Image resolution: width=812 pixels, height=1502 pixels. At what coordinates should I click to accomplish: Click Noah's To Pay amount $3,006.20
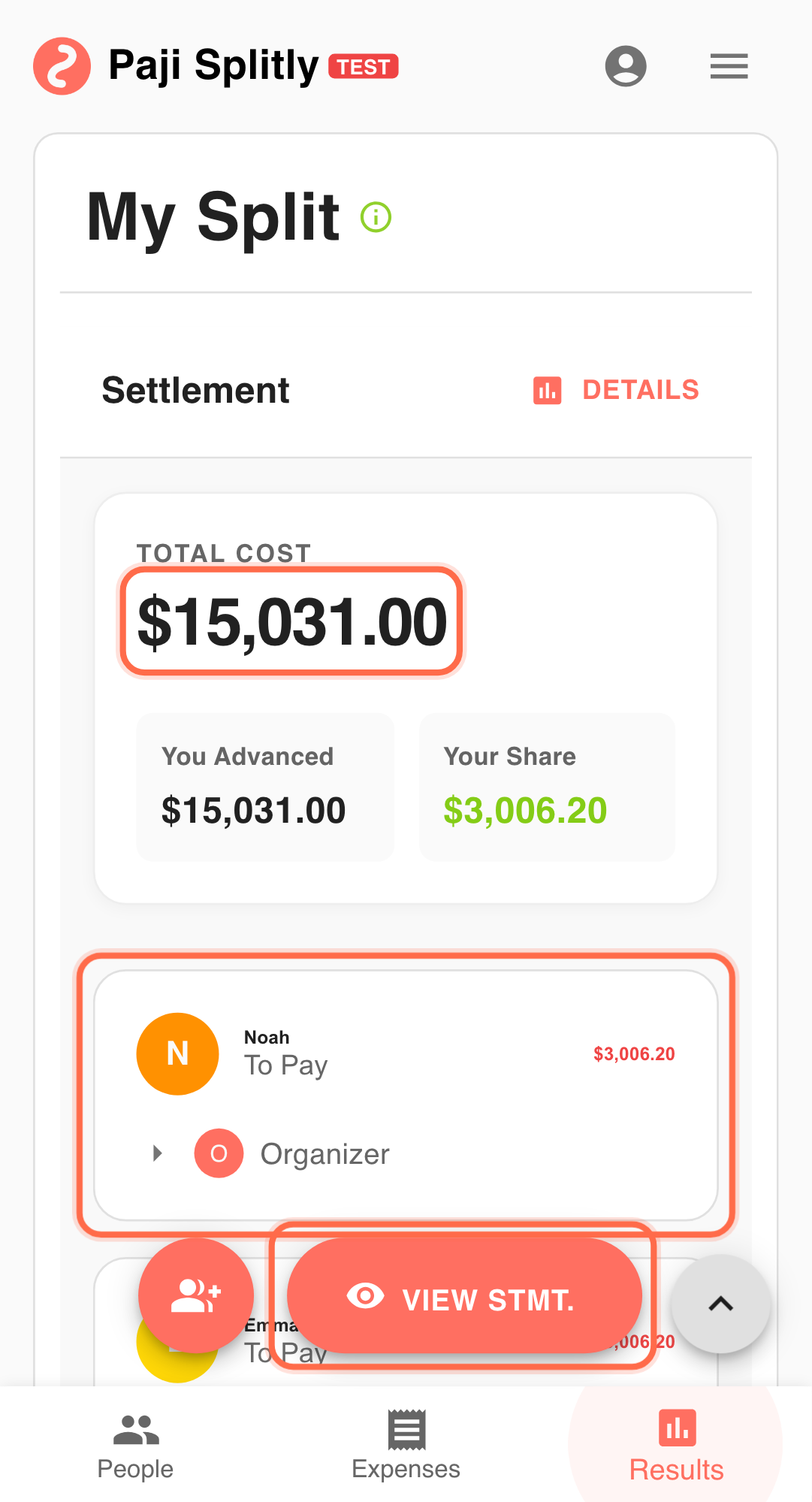634,1054
